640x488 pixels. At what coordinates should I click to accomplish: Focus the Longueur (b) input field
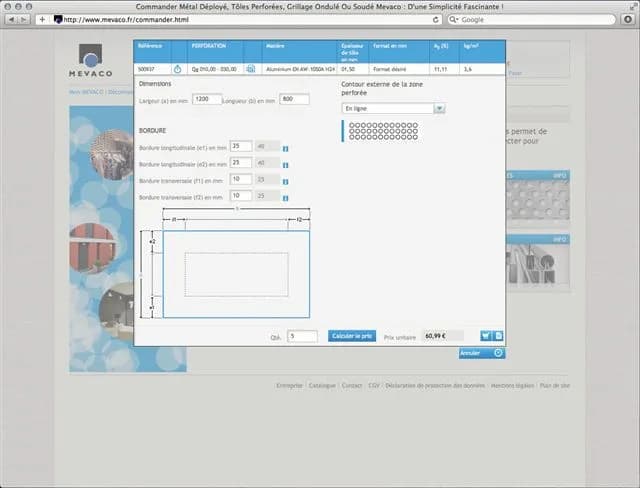tap(294, 99)
